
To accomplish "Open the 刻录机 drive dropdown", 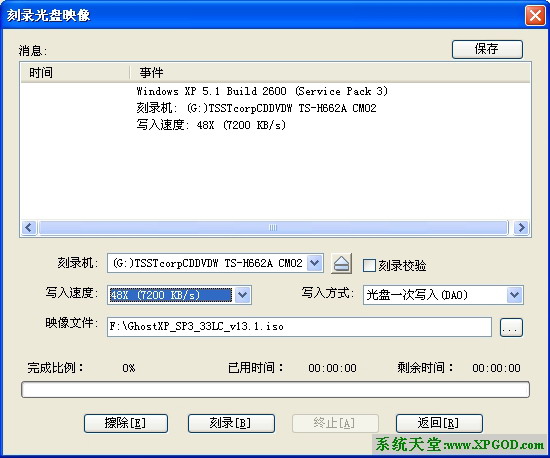I will click(314, 263).
